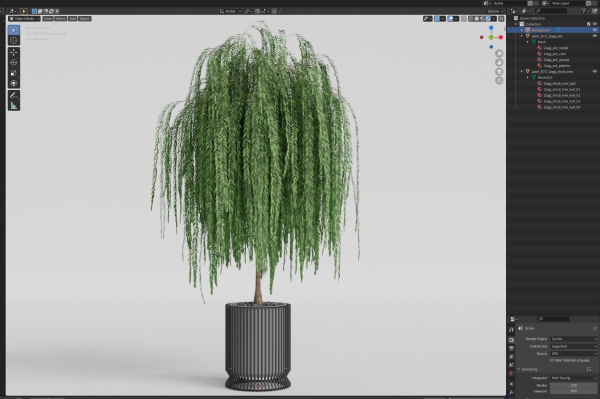Open the Modifier properties tab
The width and height of the screenshot is (600, 399).
(512, 392)
